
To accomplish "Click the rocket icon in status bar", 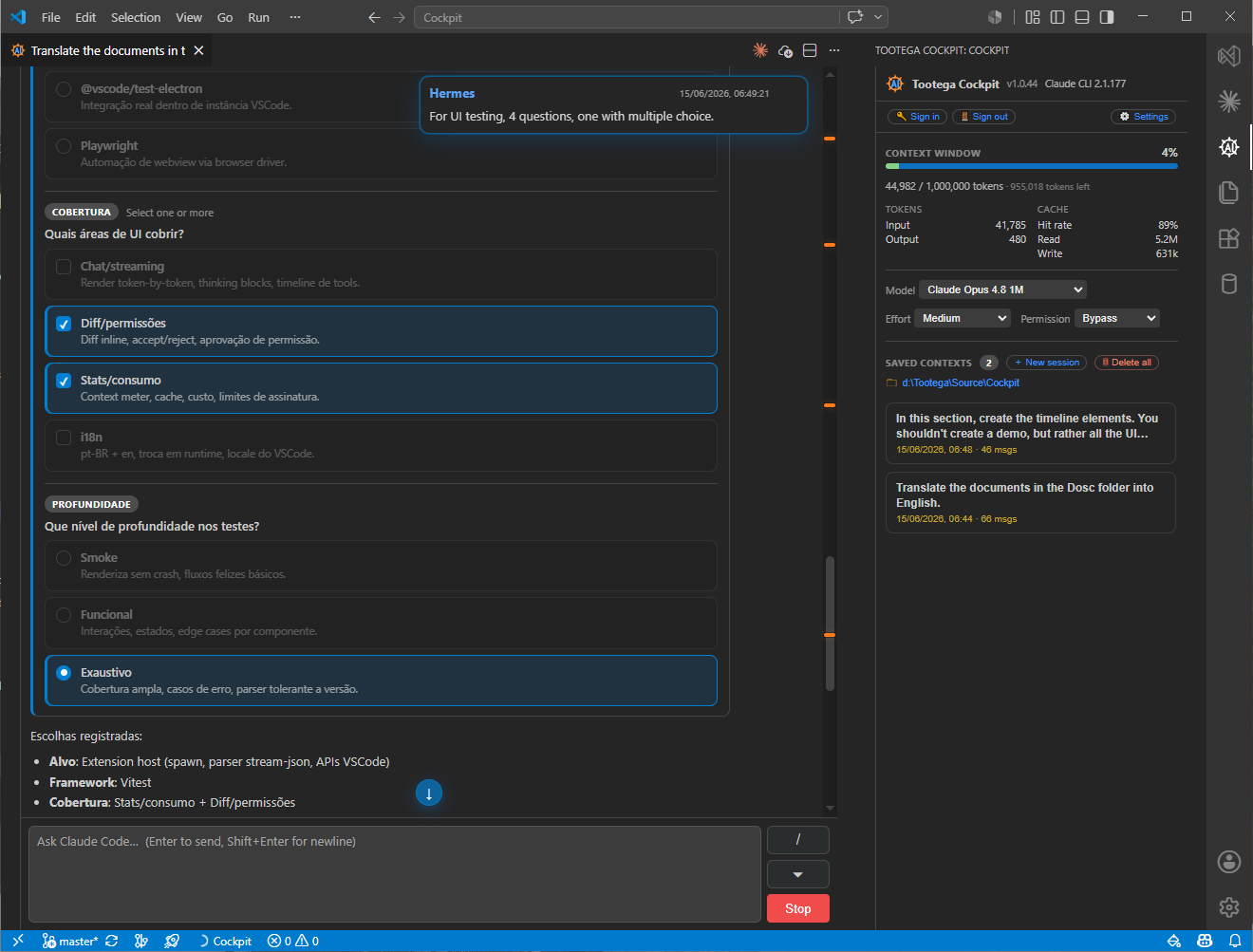I will (x=172, y=941).
